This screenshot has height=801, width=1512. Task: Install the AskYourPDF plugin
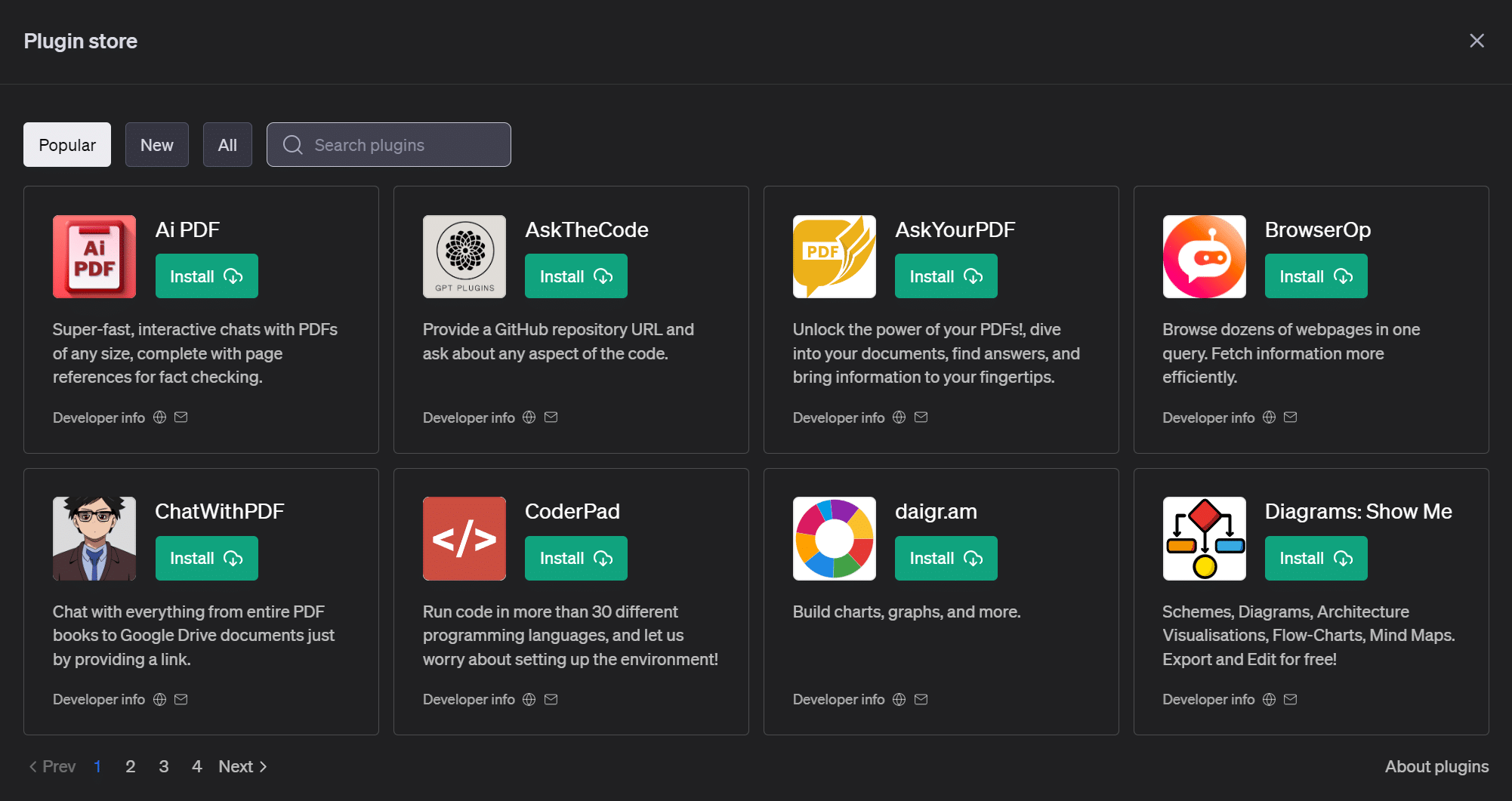(946, 276)
